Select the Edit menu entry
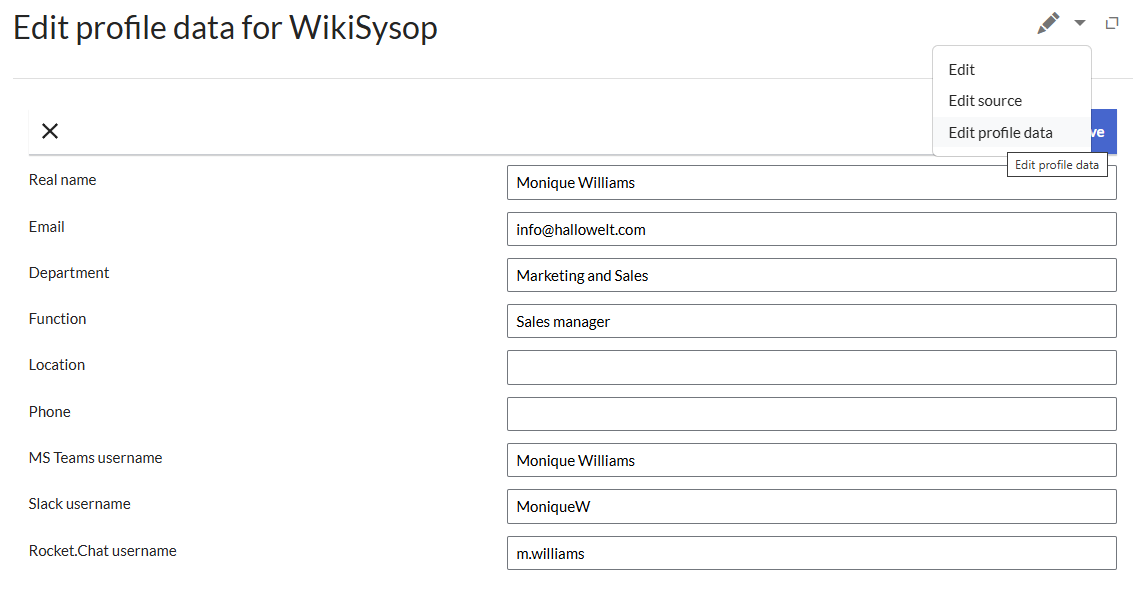Viewport: 1148px width, 597px height. (x=962, y=70)
